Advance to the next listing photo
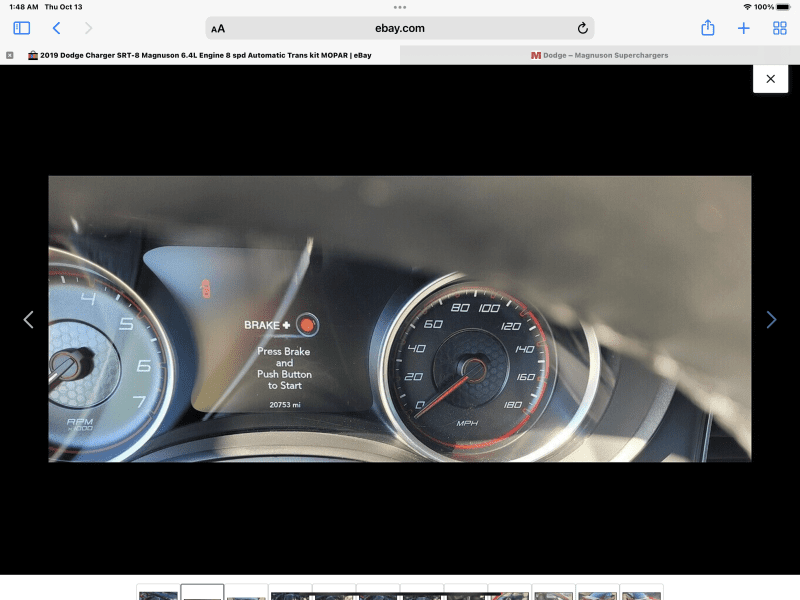Screen dimensions: 800x600 [x=771, y=319]
